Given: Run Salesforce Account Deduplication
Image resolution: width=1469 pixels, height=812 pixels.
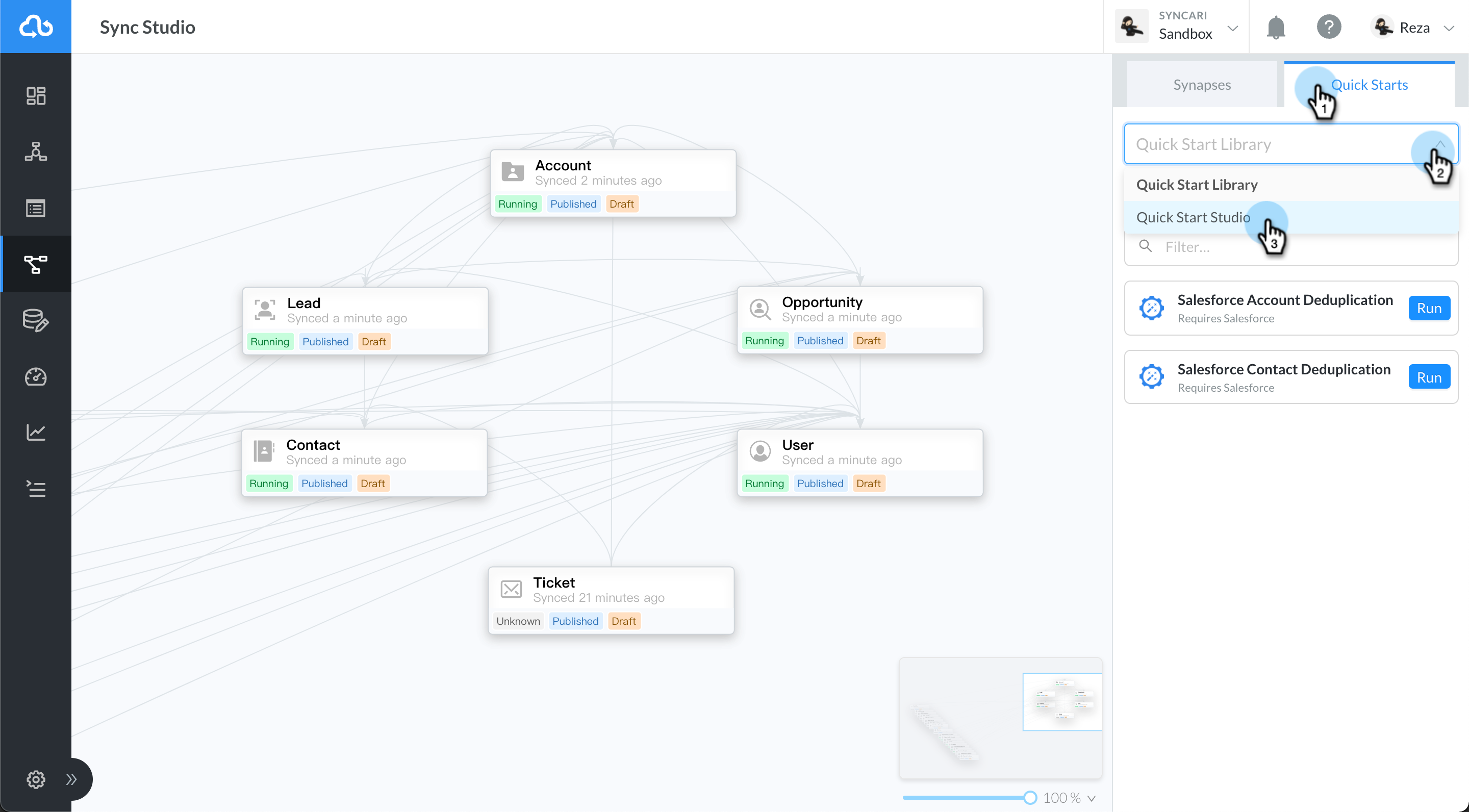Looking at the screenshot, I should 1429,308.
